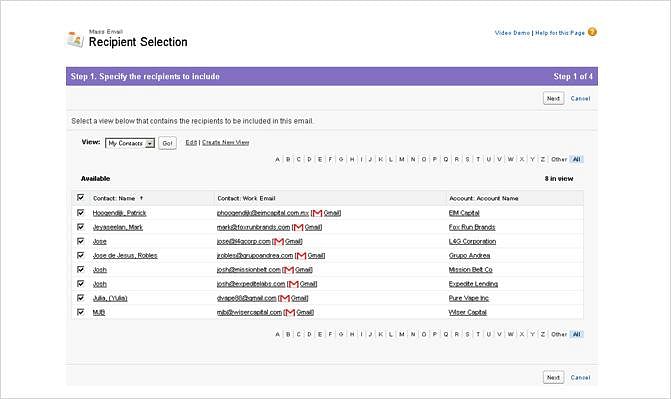Uncheck the Hoogendijk, Patrick checkbox
Image resolution: width=671 pixels, height=399 pixels.
80,212
